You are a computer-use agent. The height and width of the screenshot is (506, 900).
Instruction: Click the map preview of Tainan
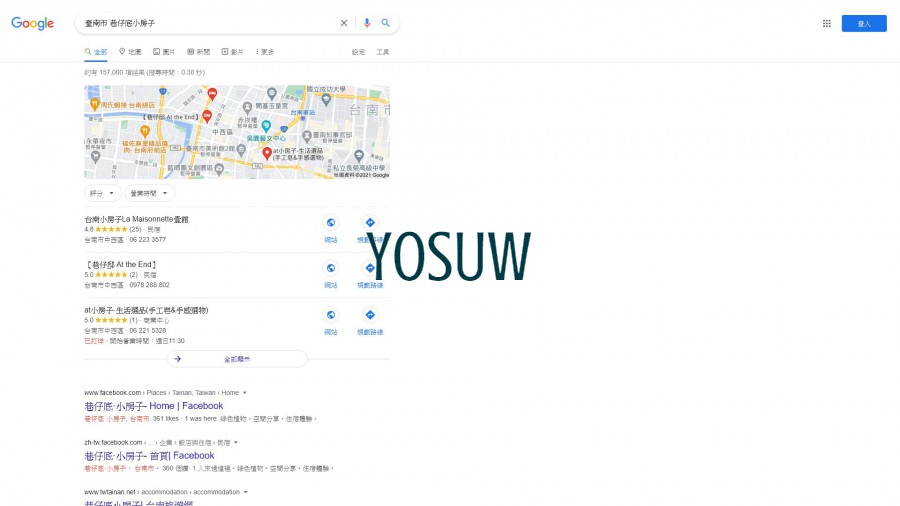point(237,132)
